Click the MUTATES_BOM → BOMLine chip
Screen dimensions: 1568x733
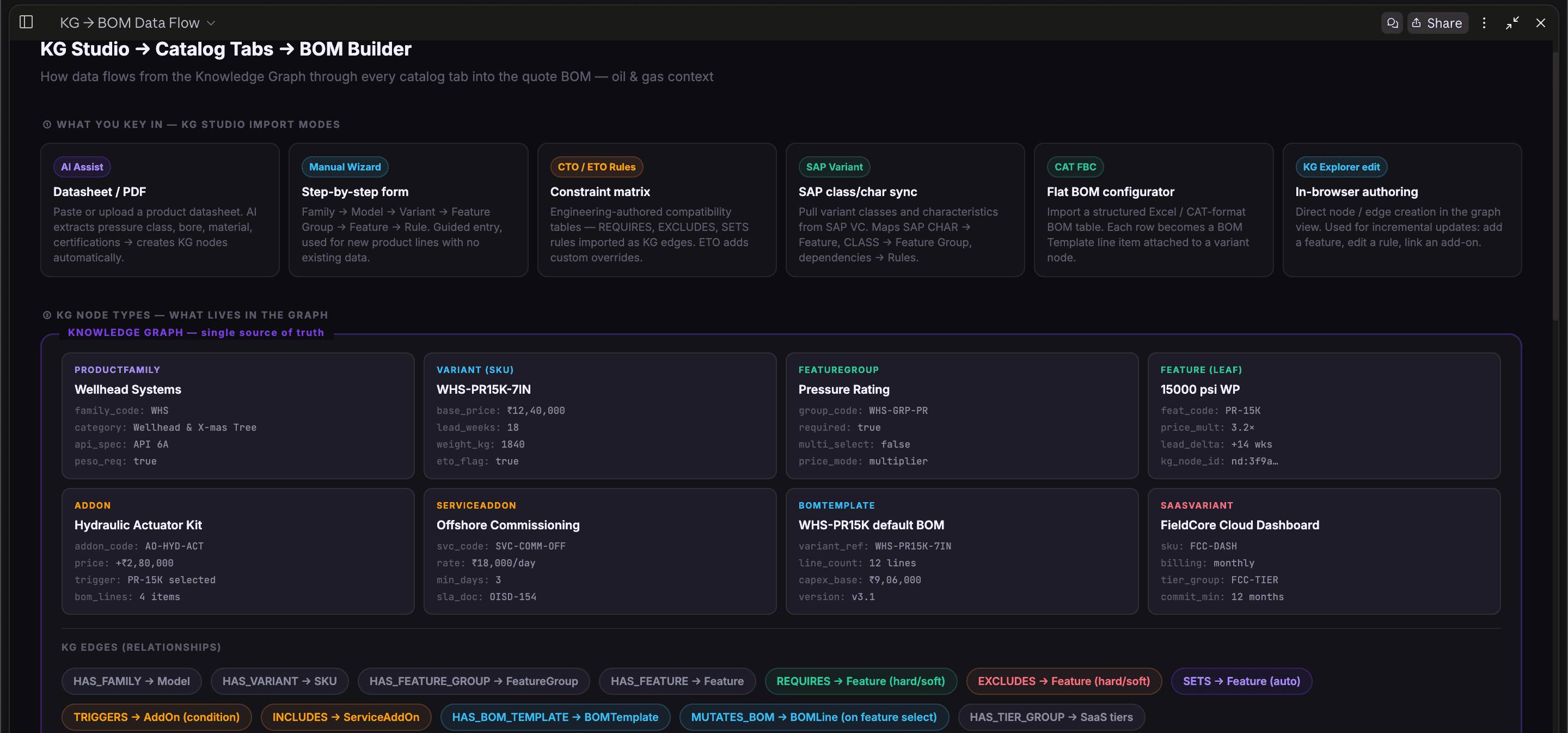pos(814,717)
